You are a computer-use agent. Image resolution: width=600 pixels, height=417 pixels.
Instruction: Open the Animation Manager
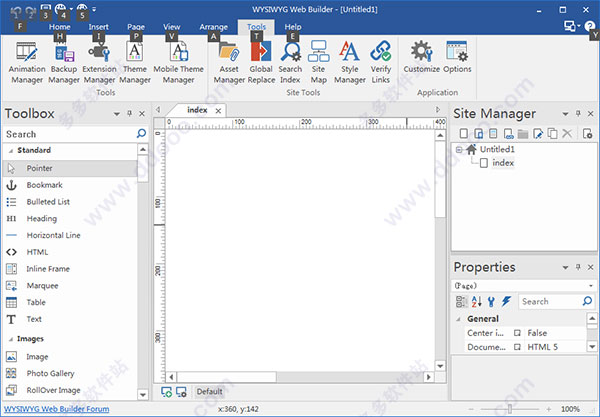pos(27,63)
